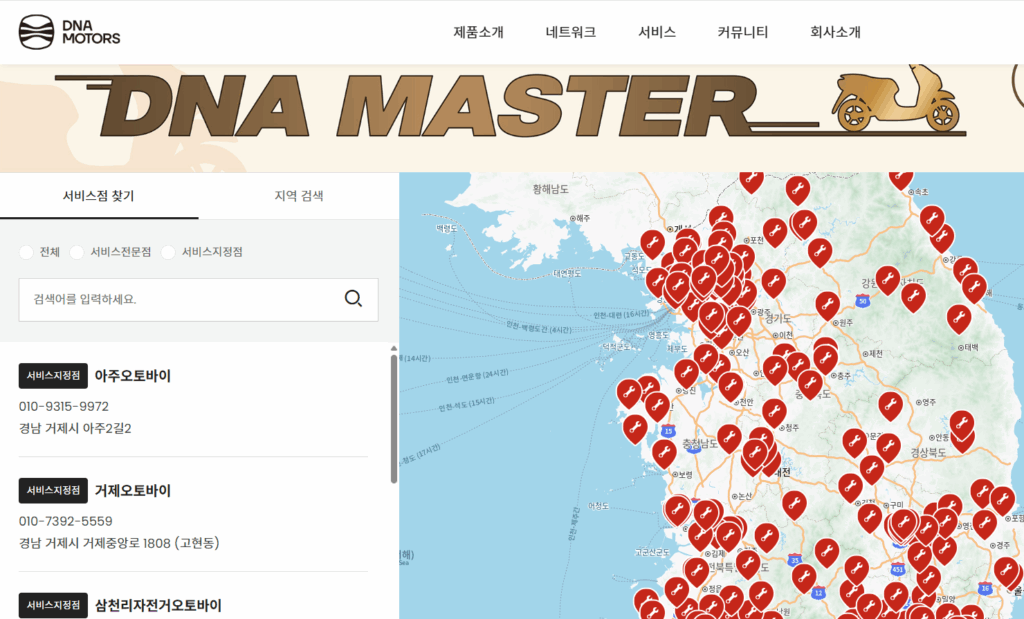Click the scooter illustration in the banner

click(x=896, y=101)
